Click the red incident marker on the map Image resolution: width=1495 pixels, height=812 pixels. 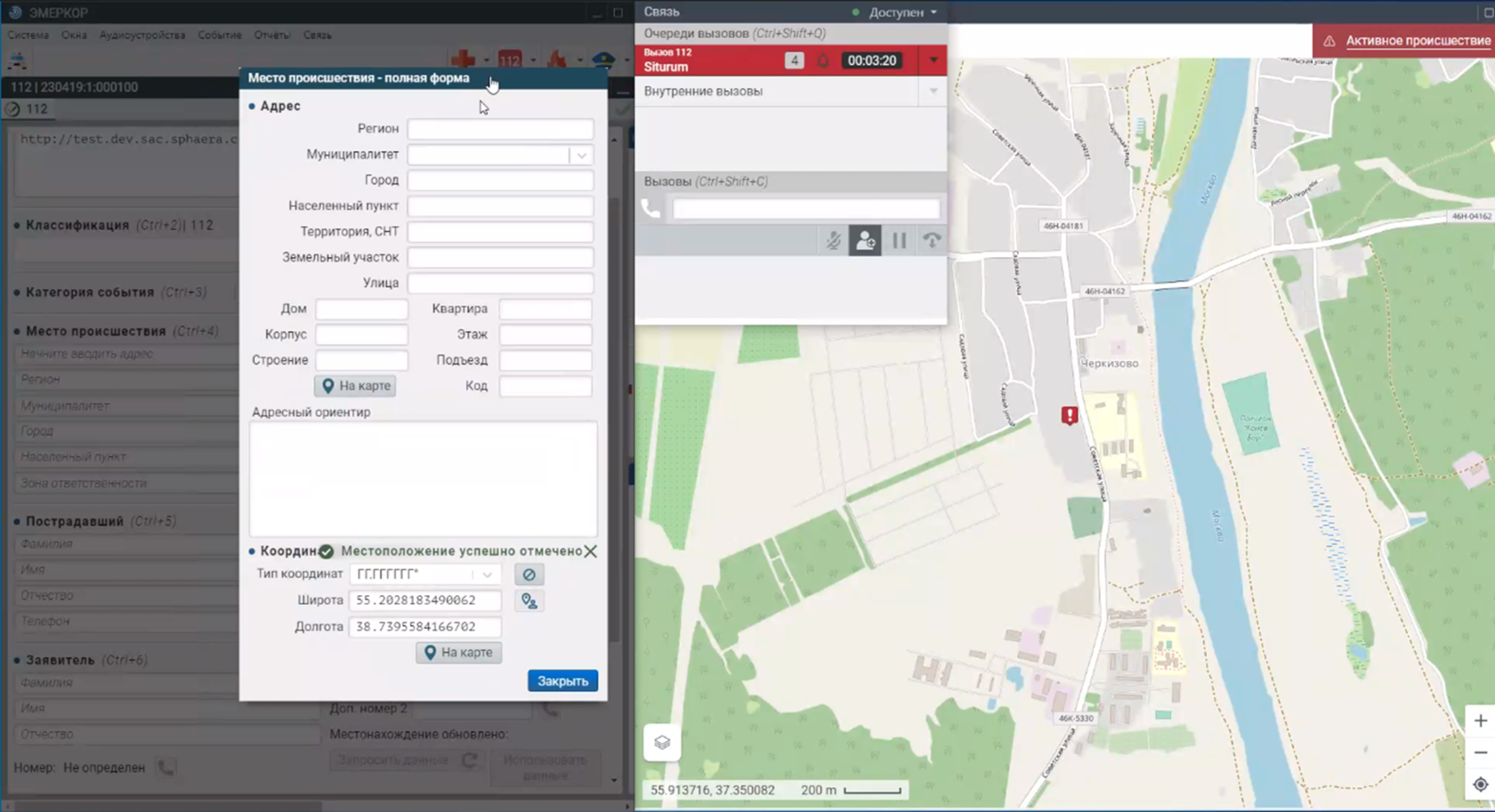[1070, 415]
